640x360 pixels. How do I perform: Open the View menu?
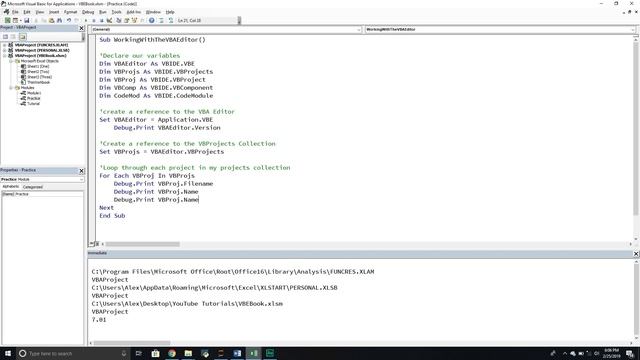(x=40, y=12)
